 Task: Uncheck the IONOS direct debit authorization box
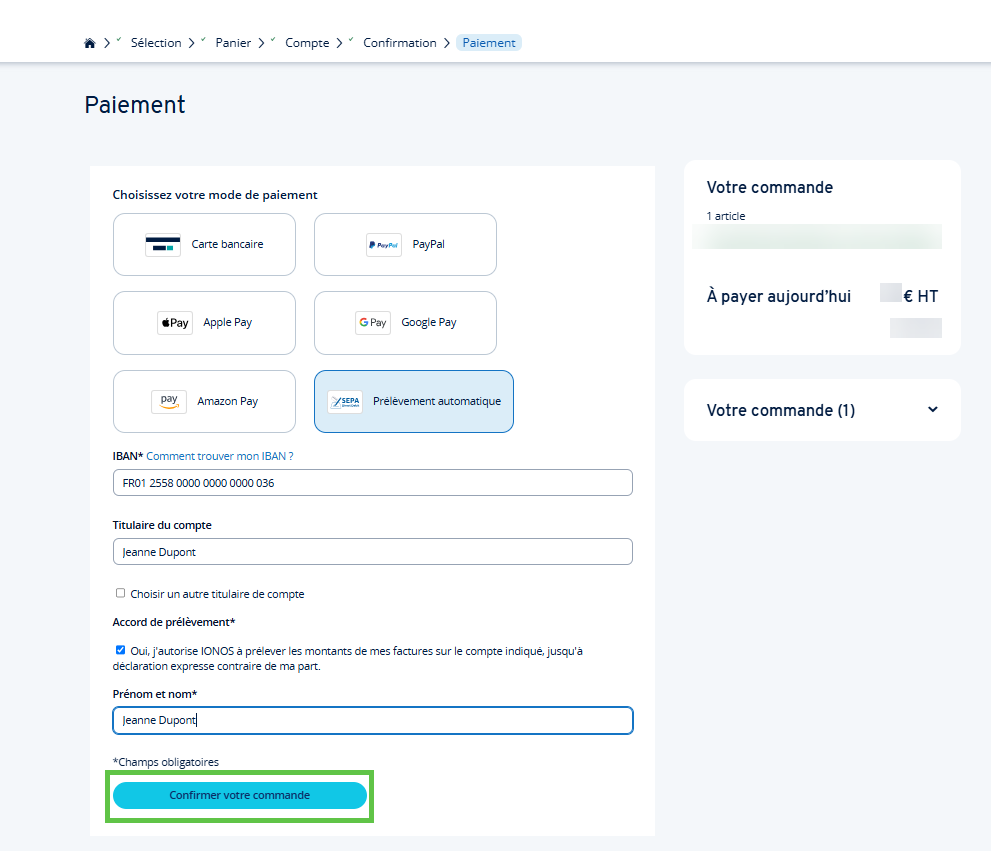point(121,650)
